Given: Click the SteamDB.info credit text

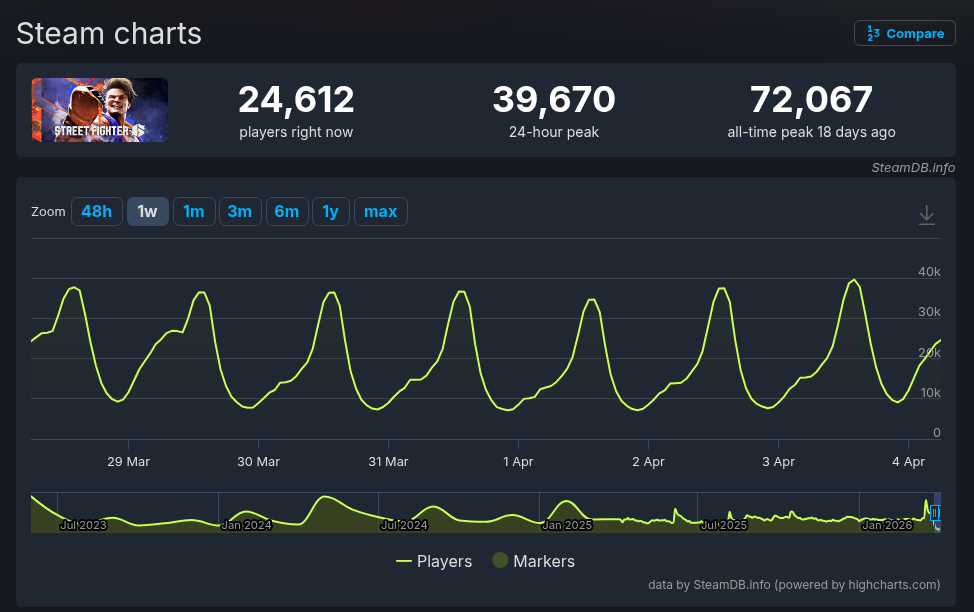Looking at the screenshot, I should click(913, 168).
